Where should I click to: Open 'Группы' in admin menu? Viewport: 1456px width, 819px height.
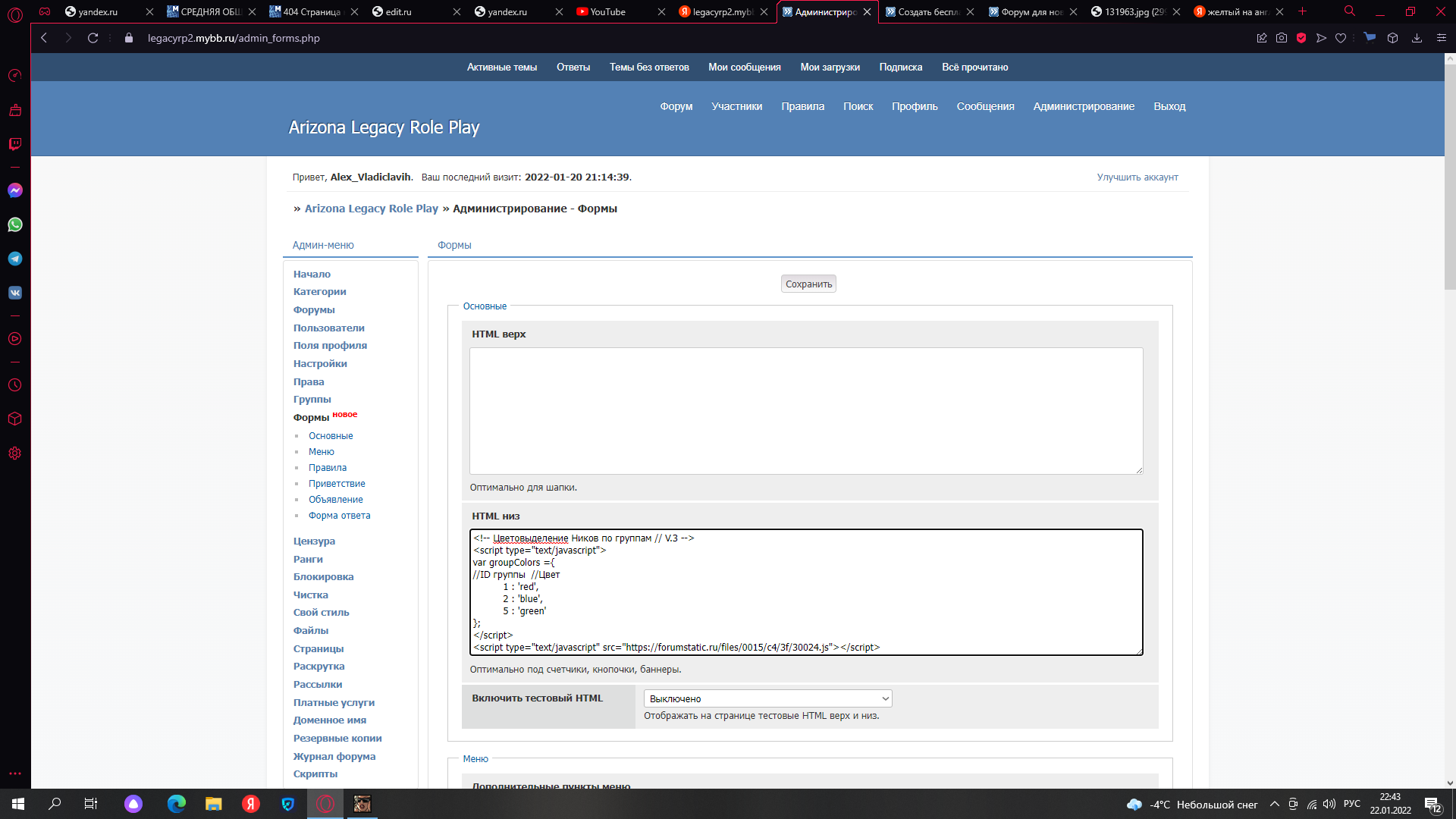[x=312, y=399]
